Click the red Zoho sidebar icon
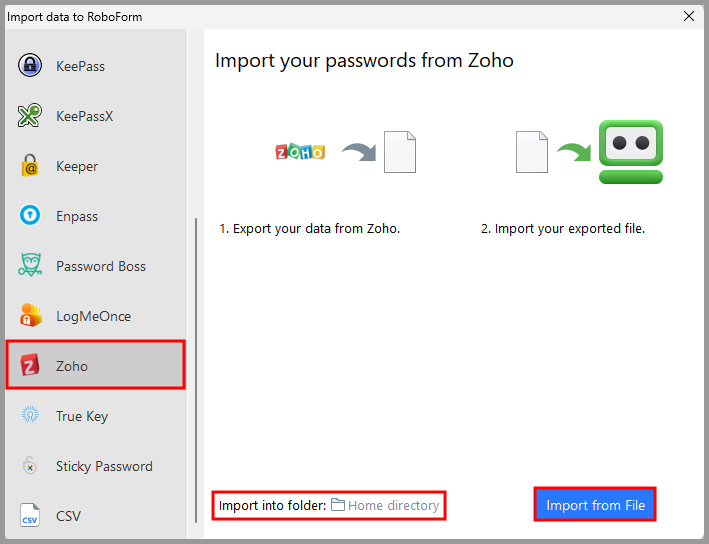709x544 pixels. (x=30, y=366)
